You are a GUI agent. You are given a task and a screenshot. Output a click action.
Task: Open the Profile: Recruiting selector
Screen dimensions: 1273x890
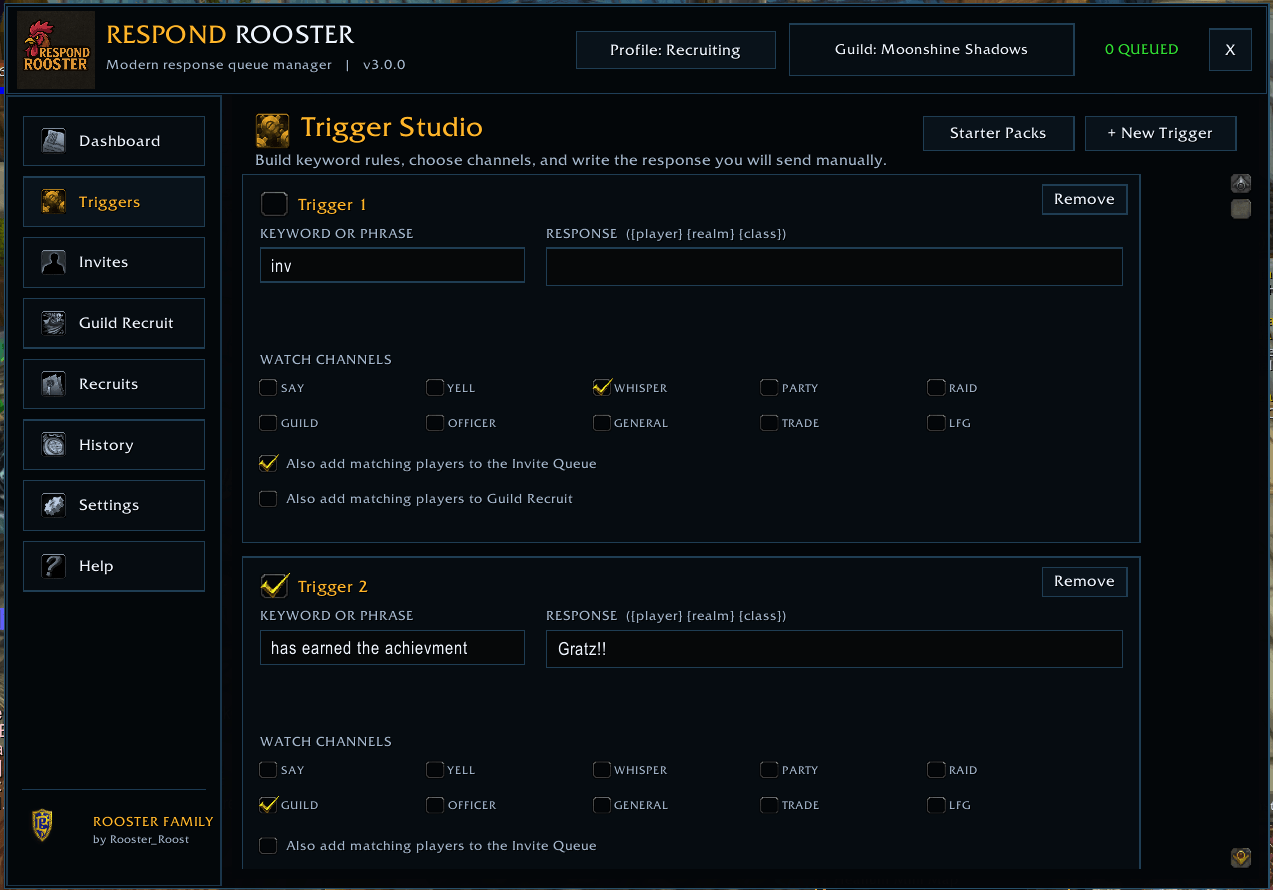click(676, 50)
